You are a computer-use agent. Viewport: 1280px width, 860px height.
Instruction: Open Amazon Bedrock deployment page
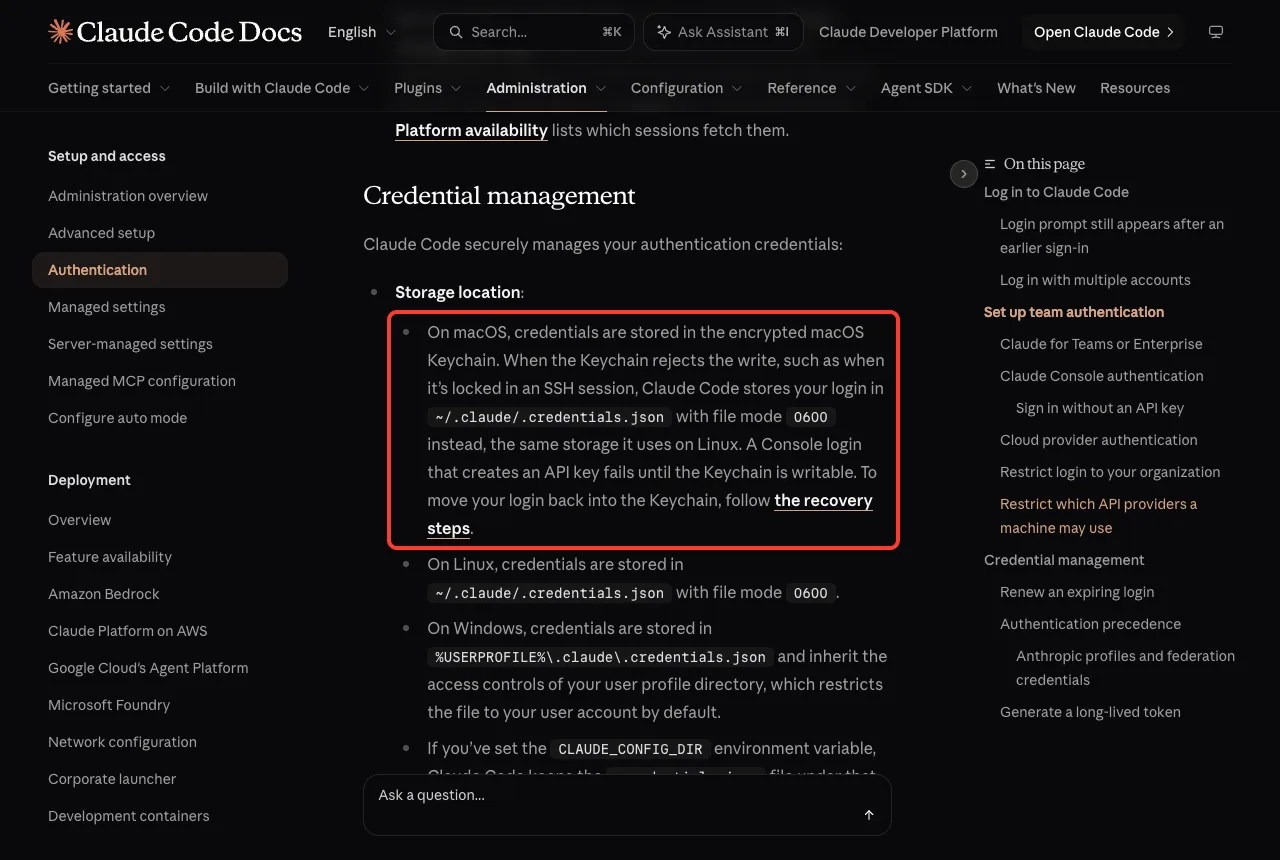pyautogui.click(x=104, y=594)
